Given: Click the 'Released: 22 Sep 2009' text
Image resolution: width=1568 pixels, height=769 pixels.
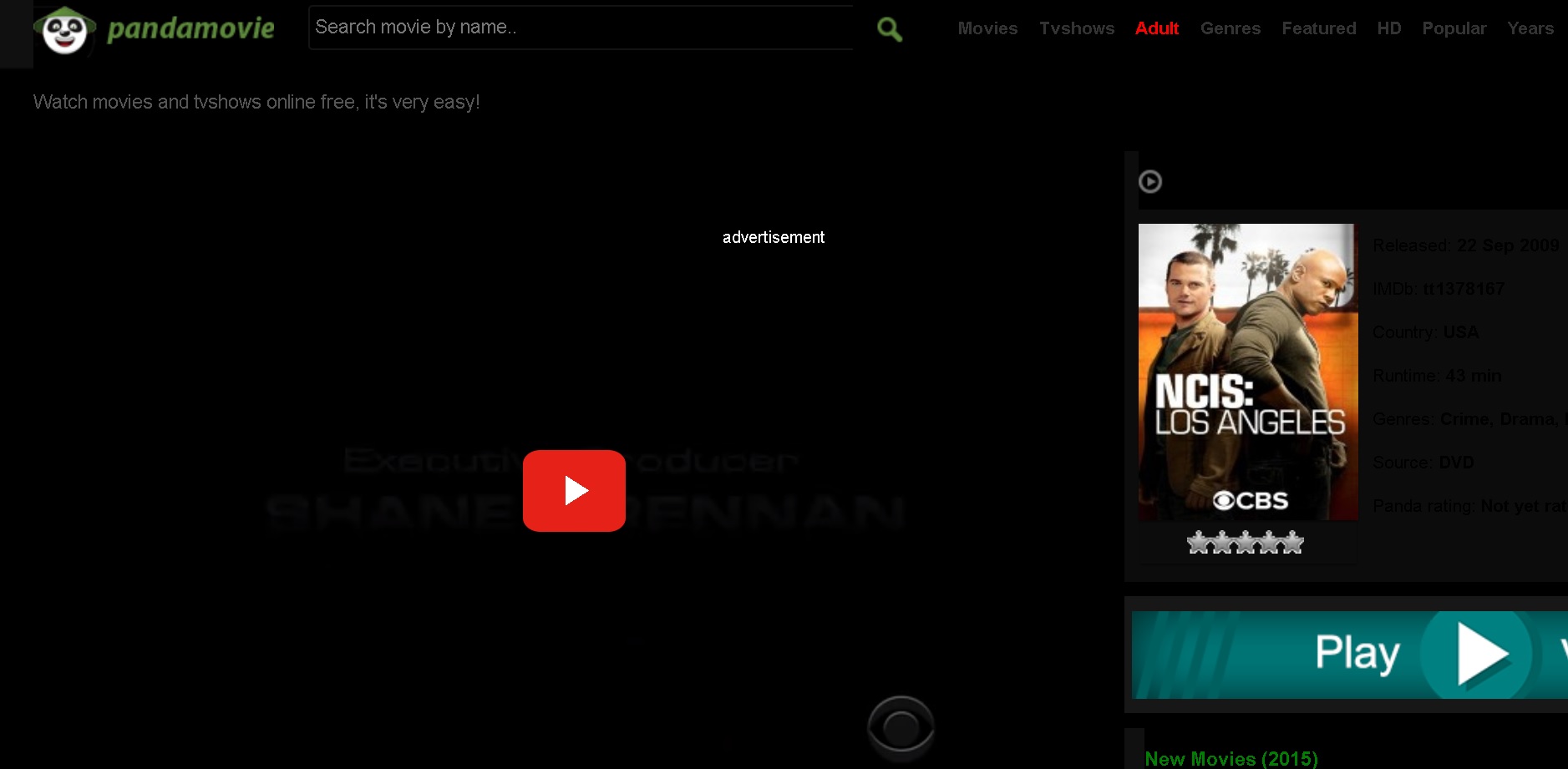Looking at the screenshot, I should (1466, 245).
